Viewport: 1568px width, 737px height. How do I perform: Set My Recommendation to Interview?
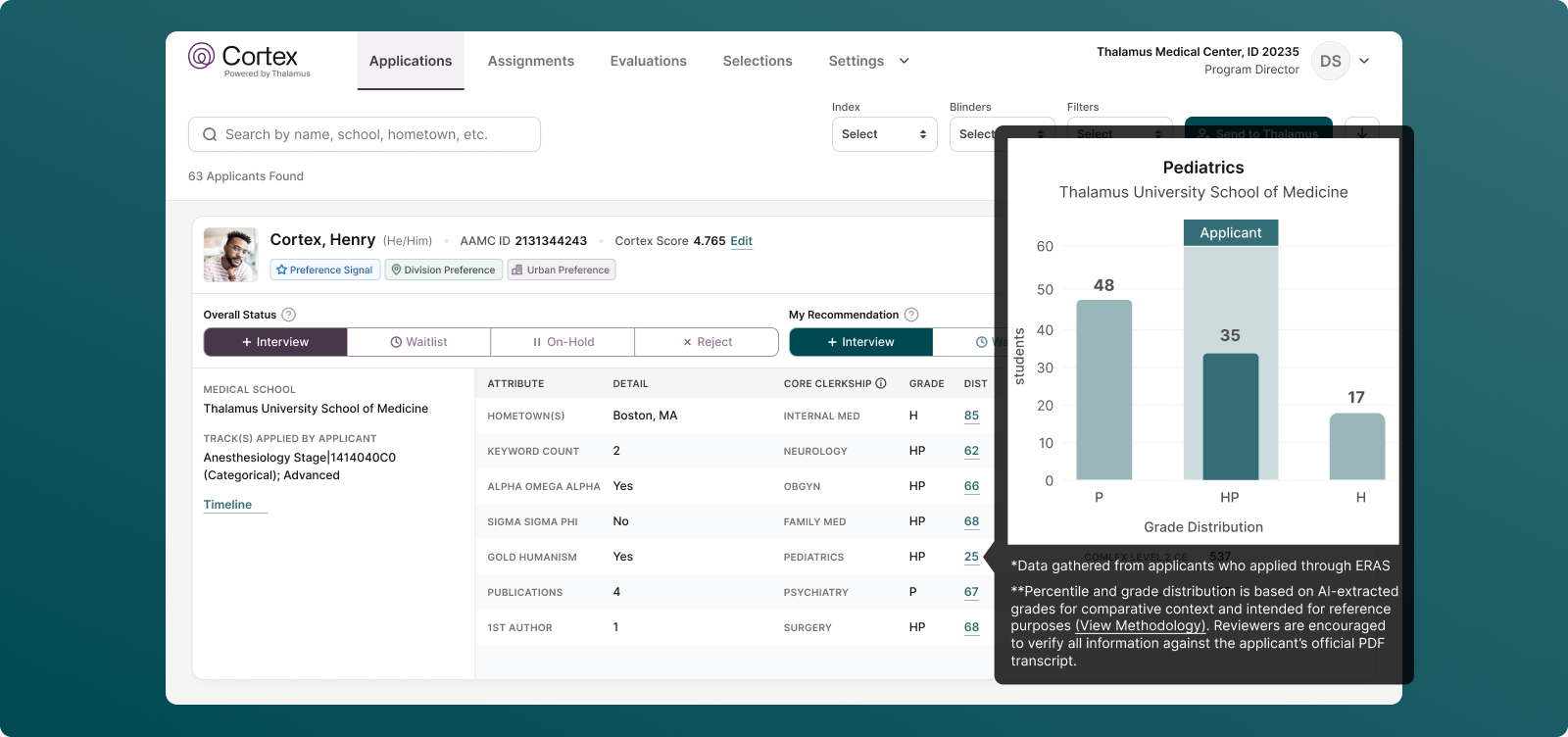click(x=860, y=342)
